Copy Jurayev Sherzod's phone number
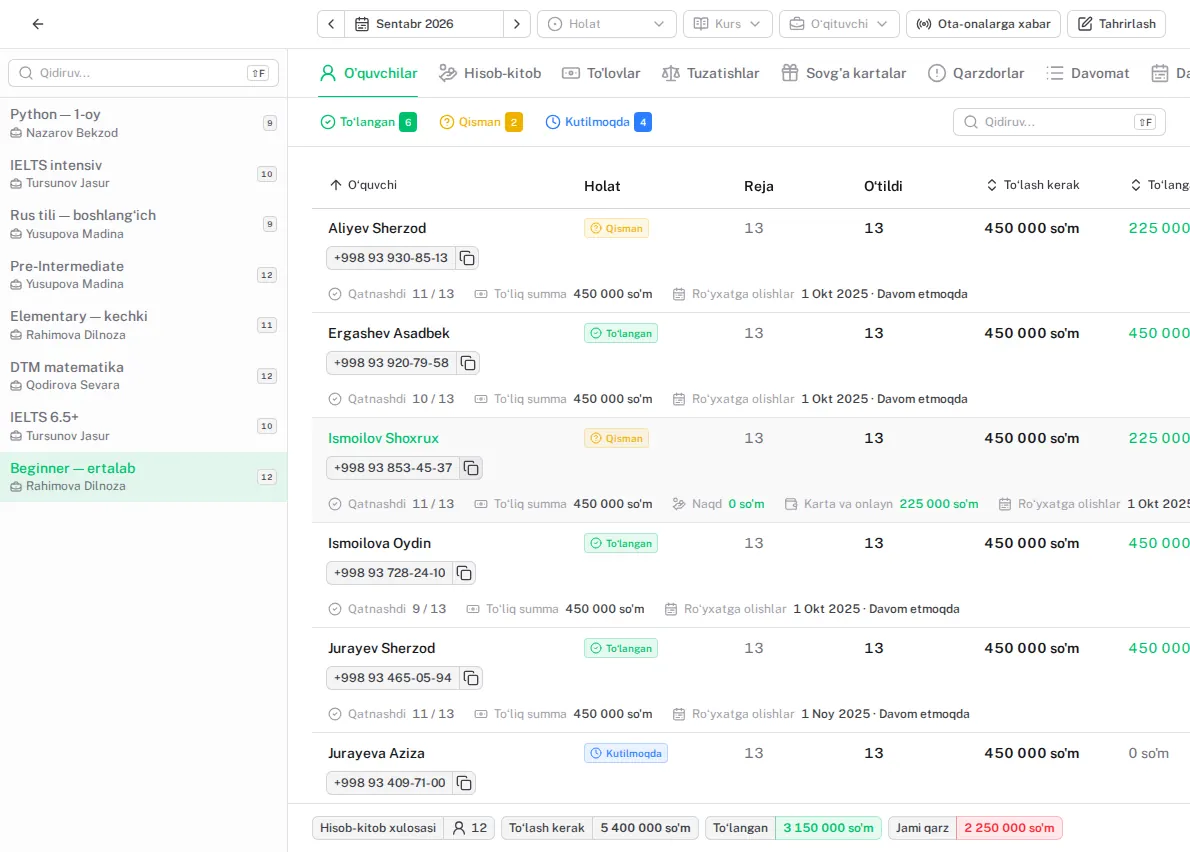The height and width of the screenshot is (852, 1190). pos(471,678)
